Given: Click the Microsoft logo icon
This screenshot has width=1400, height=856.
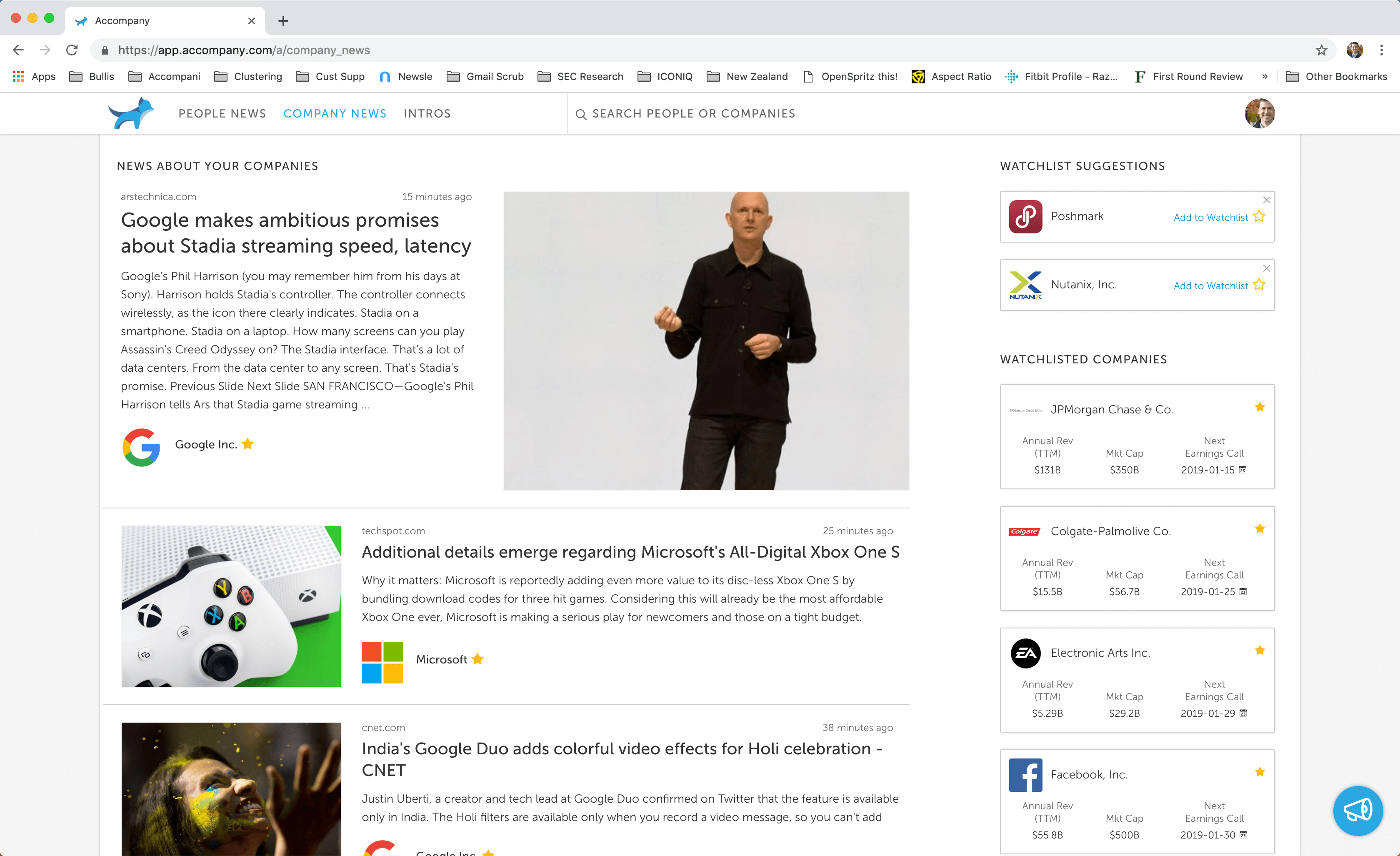Looking at the screenshot, I should 382,662.
